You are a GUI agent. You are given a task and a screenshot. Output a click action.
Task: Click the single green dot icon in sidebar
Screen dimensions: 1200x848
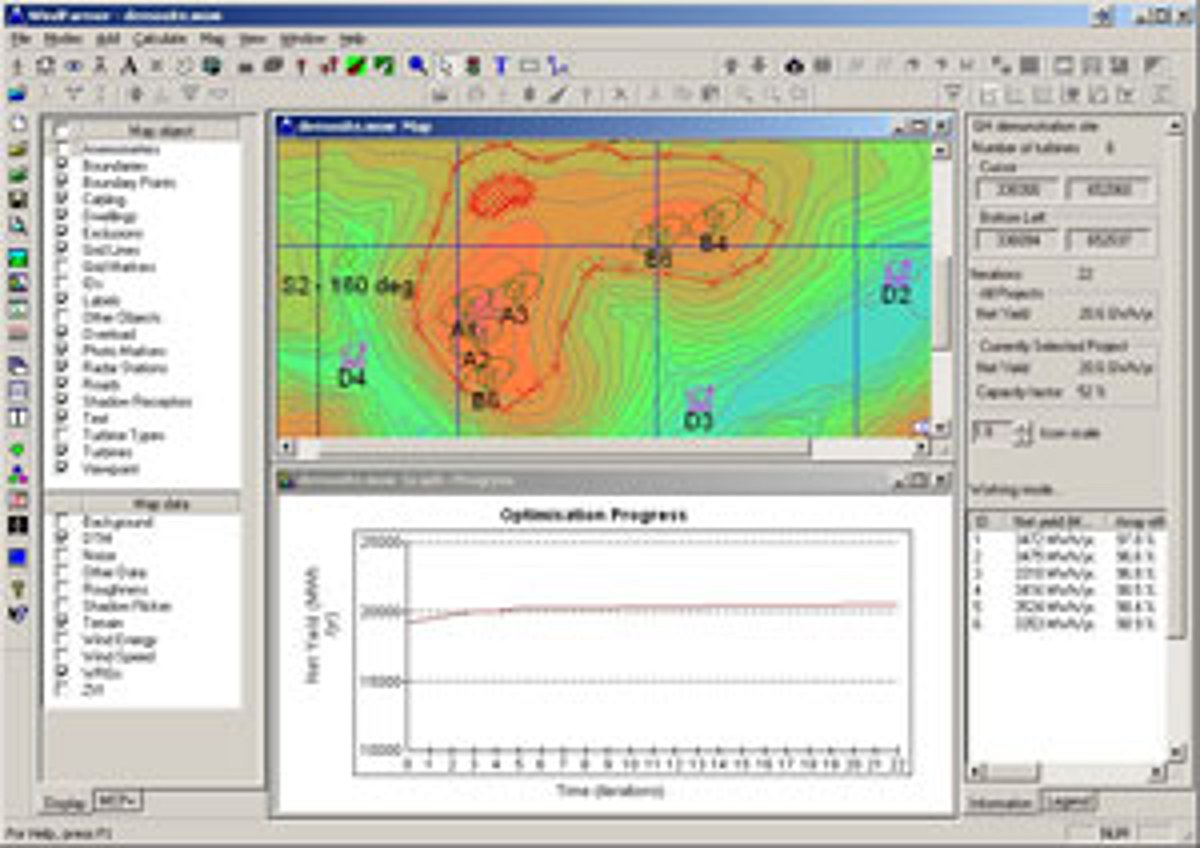coord(17,448)
